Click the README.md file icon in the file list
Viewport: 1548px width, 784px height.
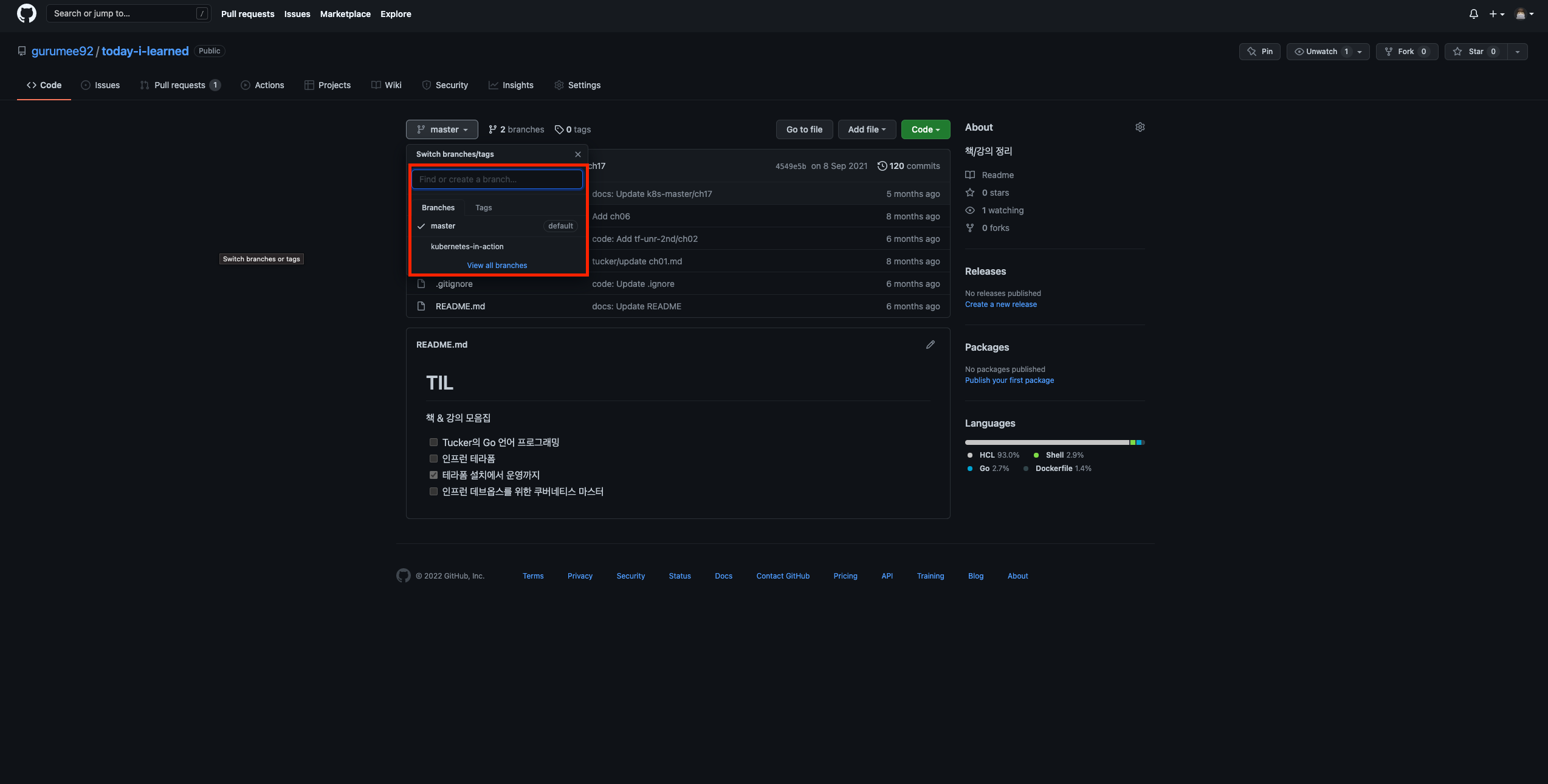point(421,306)
